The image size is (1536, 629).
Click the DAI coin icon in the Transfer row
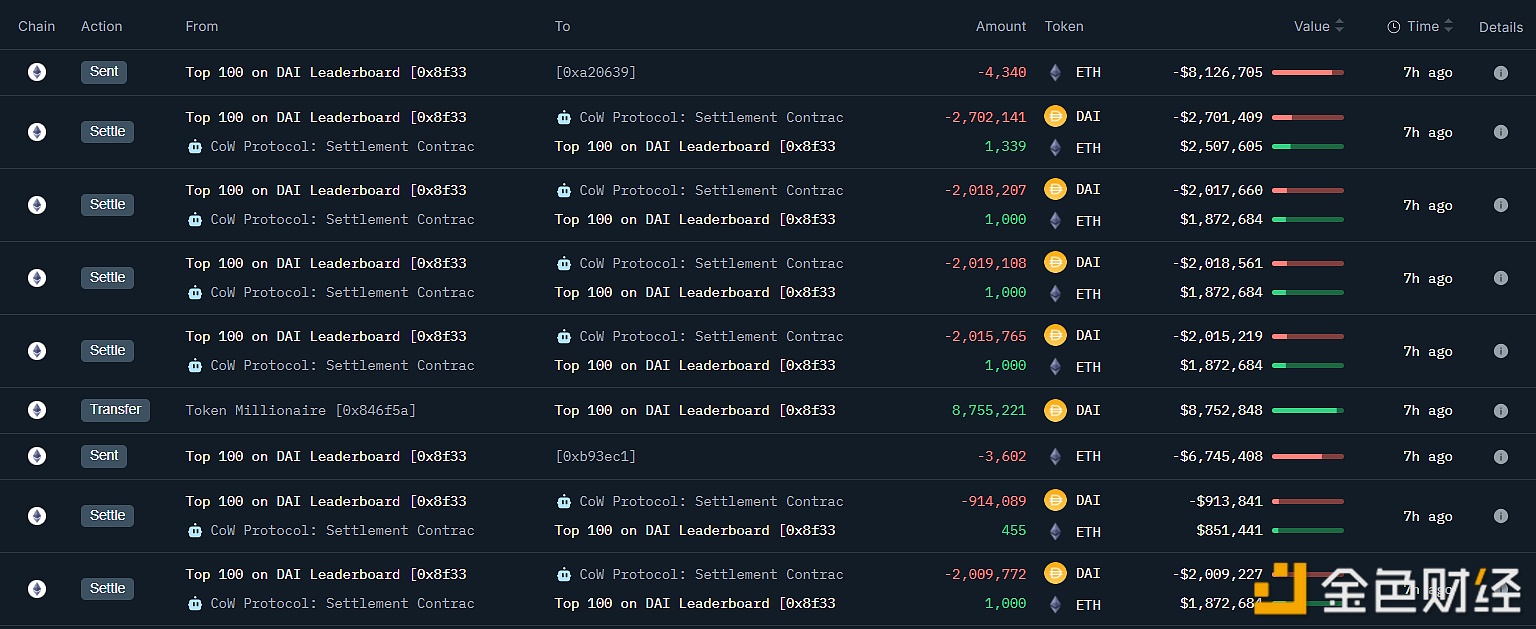(1055, 410)
